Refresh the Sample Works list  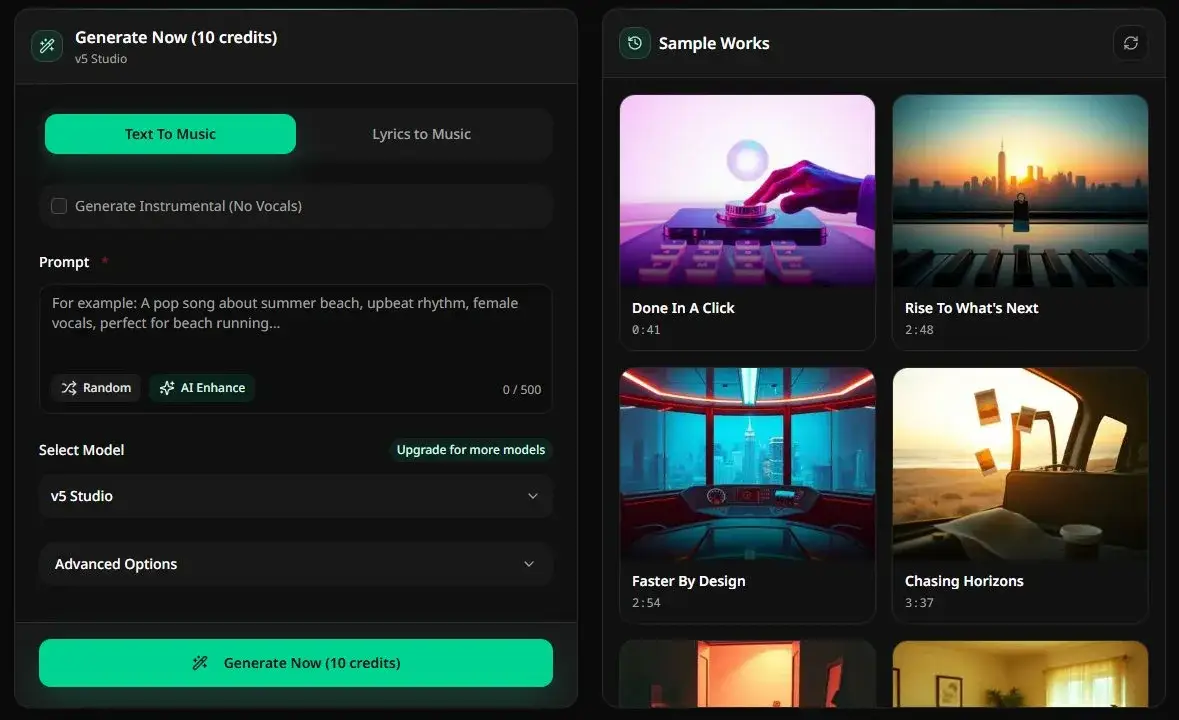coord(1130,43)
